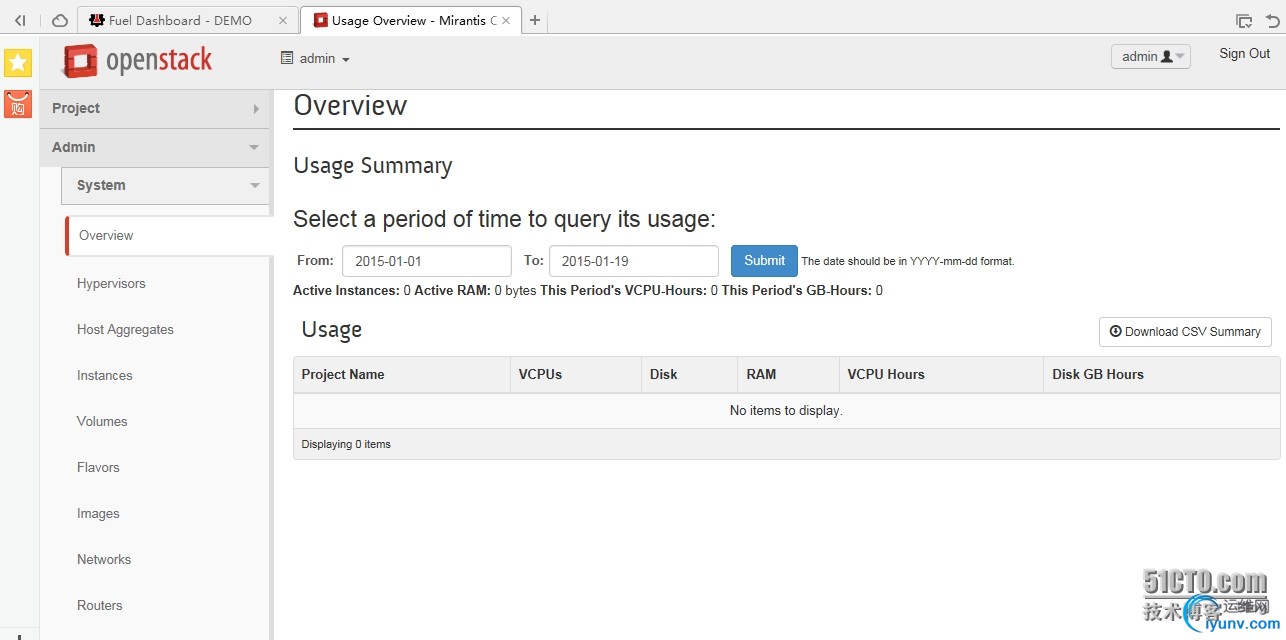The width and height of the screenshot is (1286, 640).
Task: Switch to Fuel Dashboard - DEMO tab
Action: (188, 20)
